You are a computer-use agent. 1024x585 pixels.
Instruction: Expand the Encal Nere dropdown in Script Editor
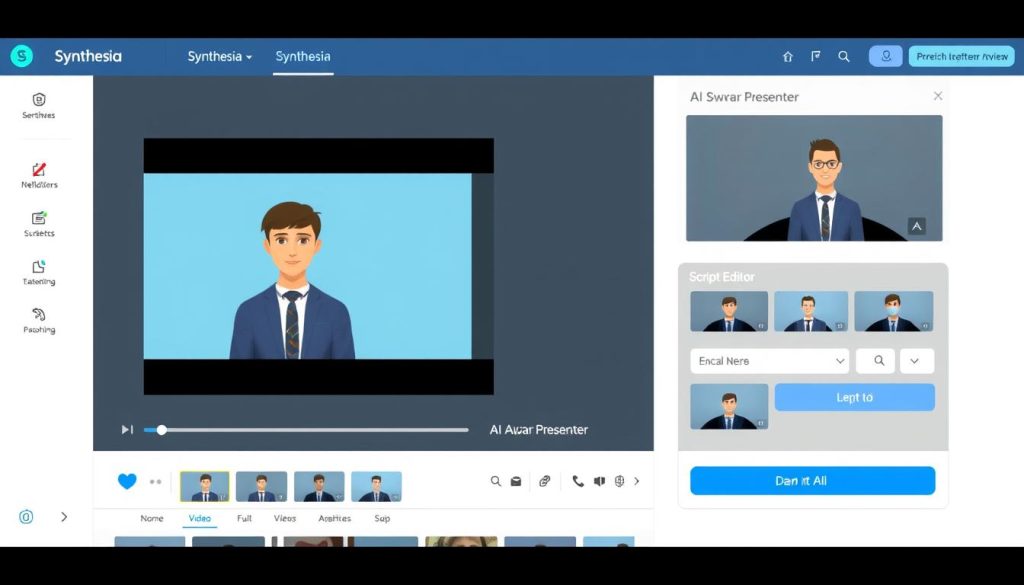tap(768, 360)
